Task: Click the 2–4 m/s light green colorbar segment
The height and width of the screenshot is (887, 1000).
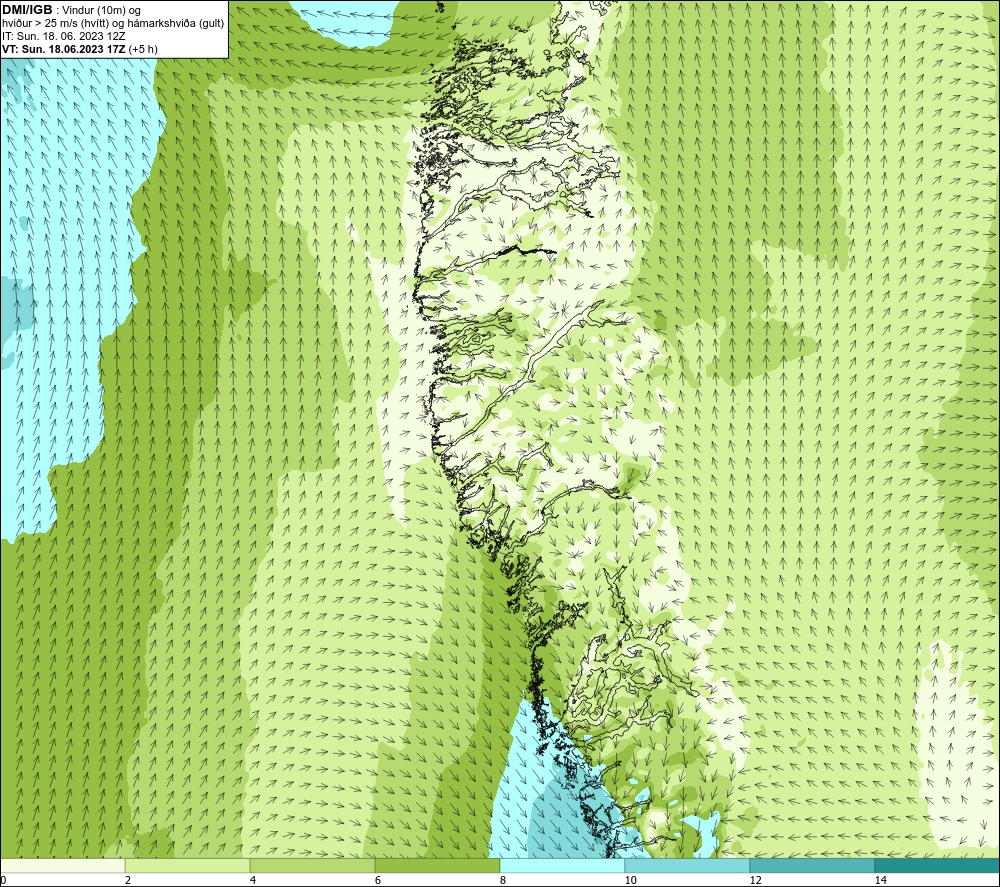Action: tap(188, 865)
